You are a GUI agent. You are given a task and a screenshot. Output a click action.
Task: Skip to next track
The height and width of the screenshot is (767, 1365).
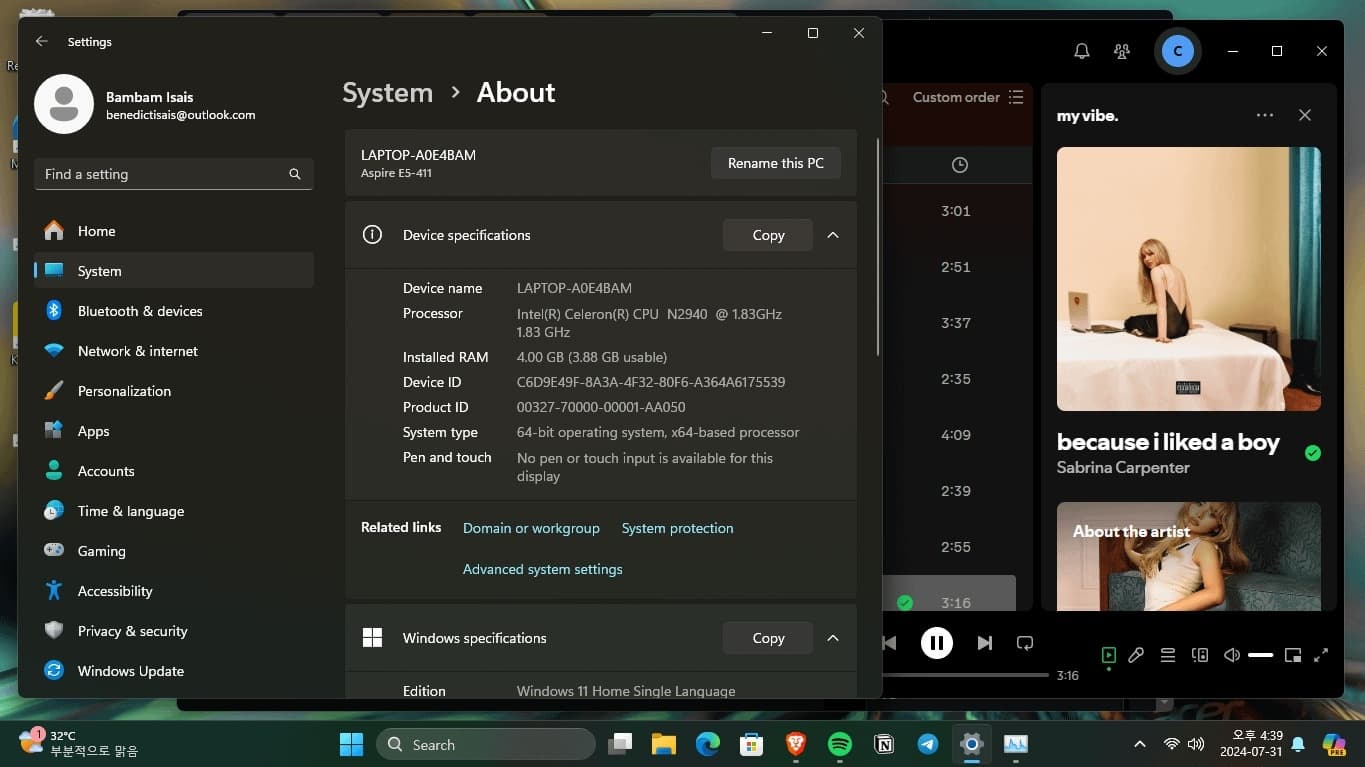coord(985,643)
